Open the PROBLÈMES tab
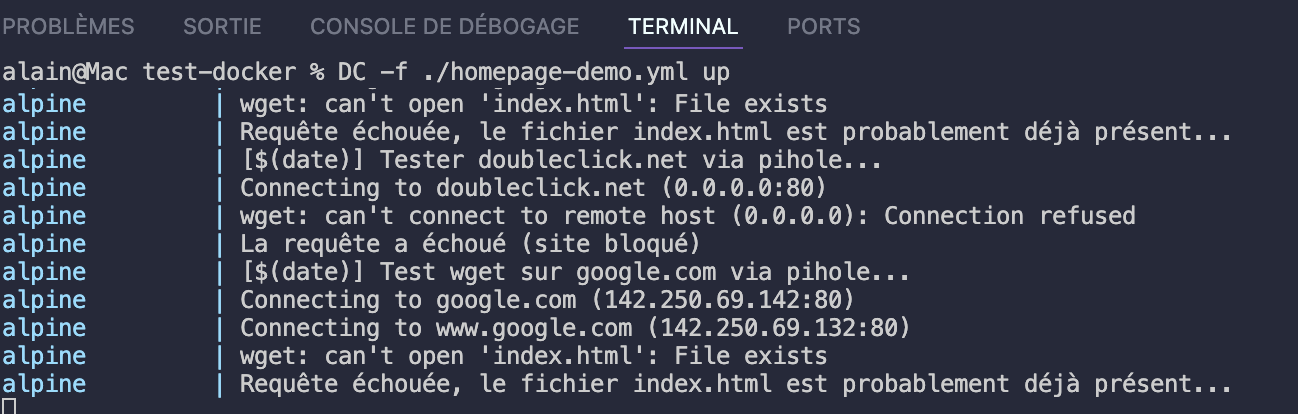The height and width of the screenshot is (414, 1298). 69,27
